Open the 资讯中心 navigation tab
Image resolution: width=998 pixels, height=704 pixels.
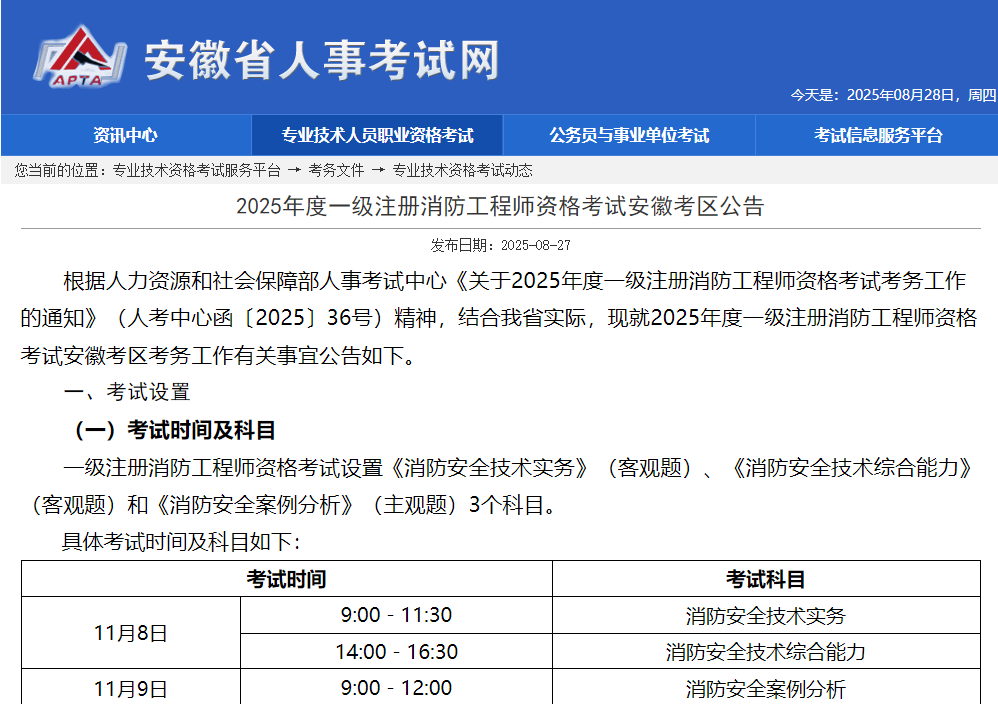tap(125, 135)
